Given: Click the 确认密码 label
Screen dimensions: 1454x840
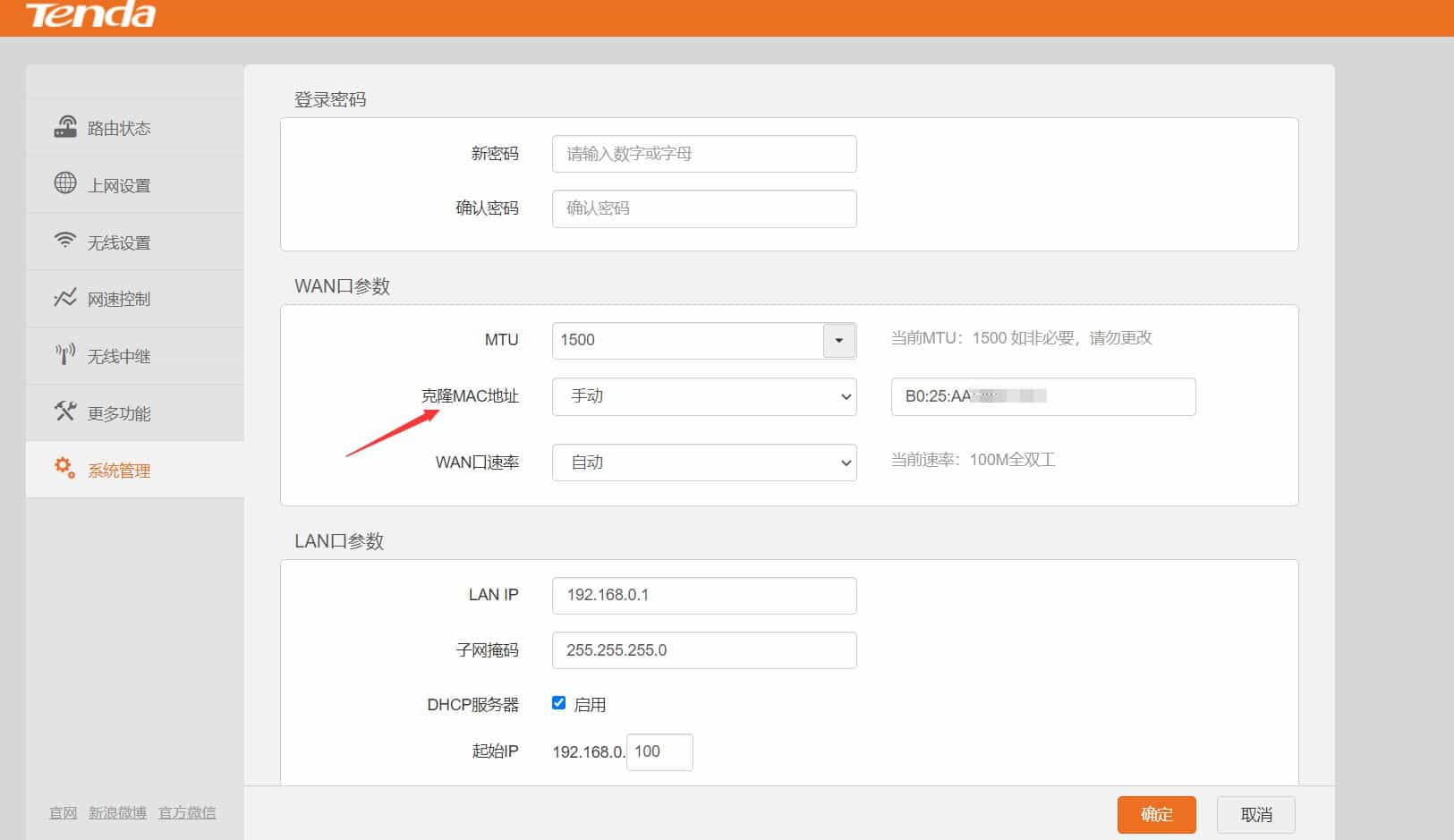Looking at the screenshot, I should coord(487,208).
